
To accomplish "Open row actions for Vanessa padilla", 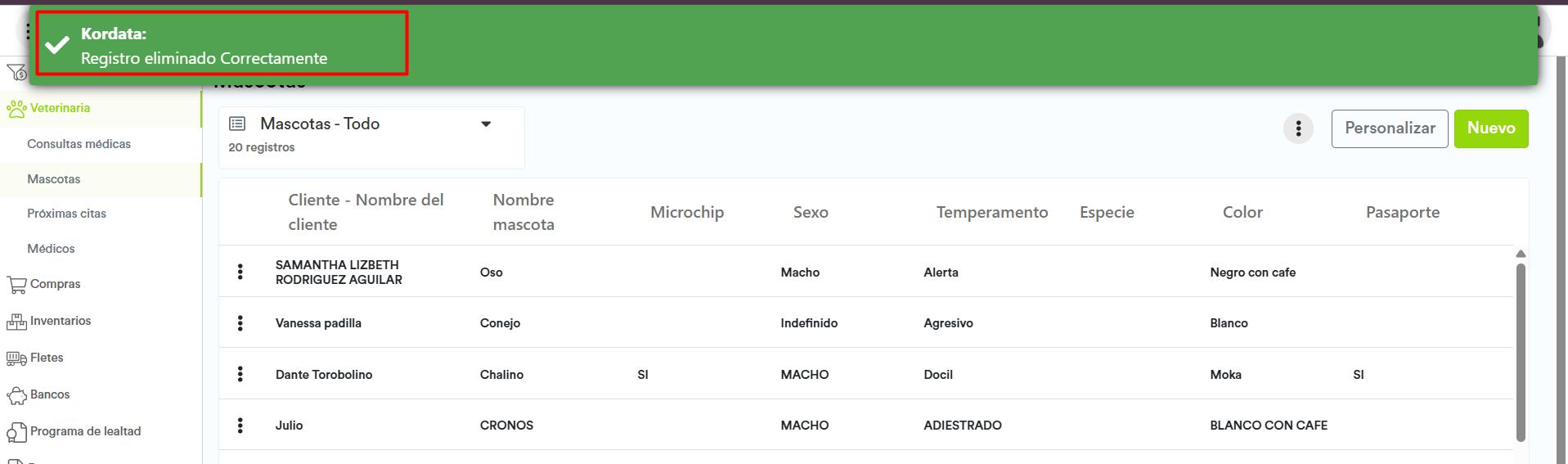I will coord(240,323).
